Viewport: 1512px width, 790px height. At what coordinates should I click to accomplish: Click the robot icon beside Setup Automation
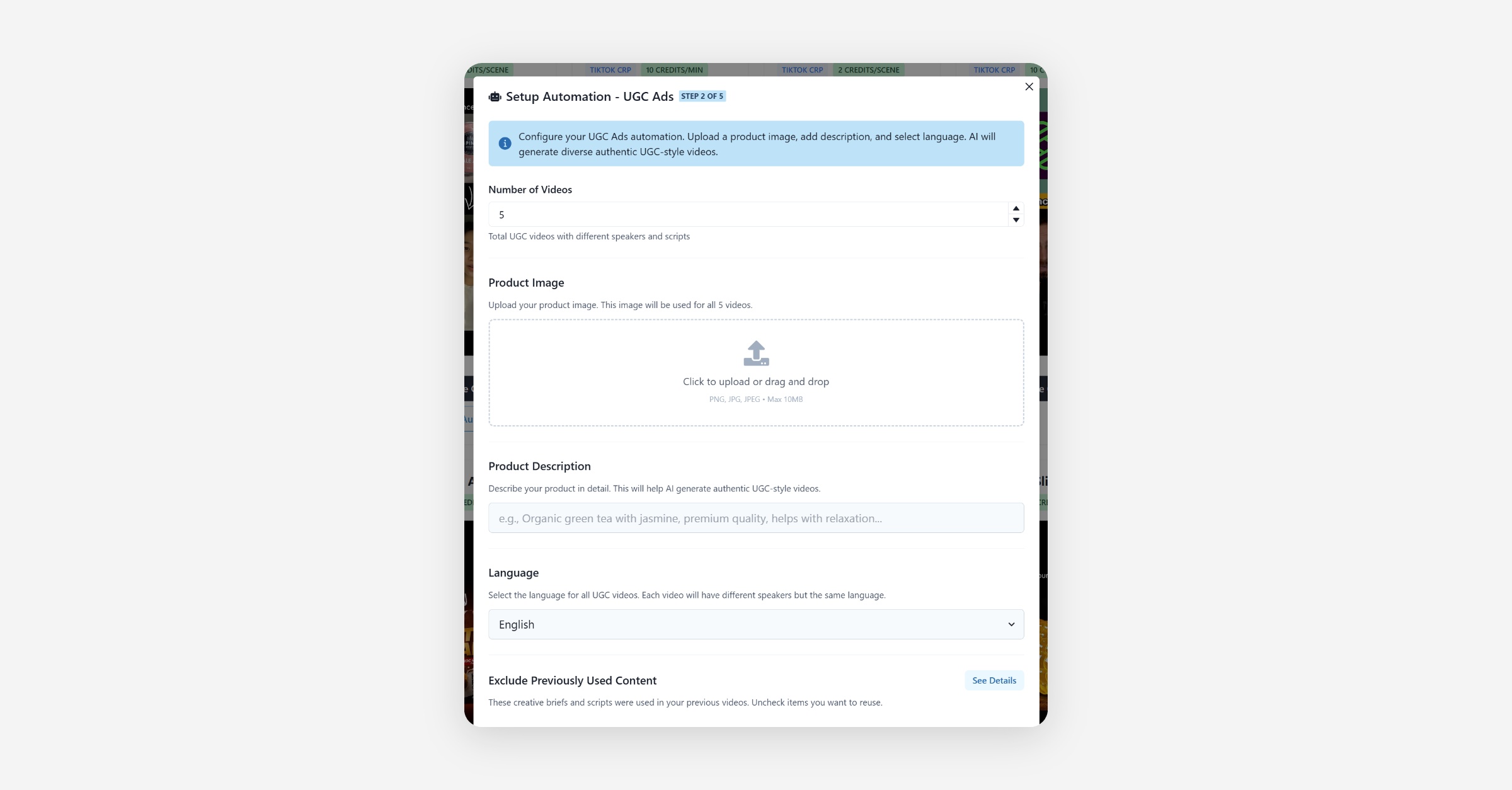[x=495, y=97]
